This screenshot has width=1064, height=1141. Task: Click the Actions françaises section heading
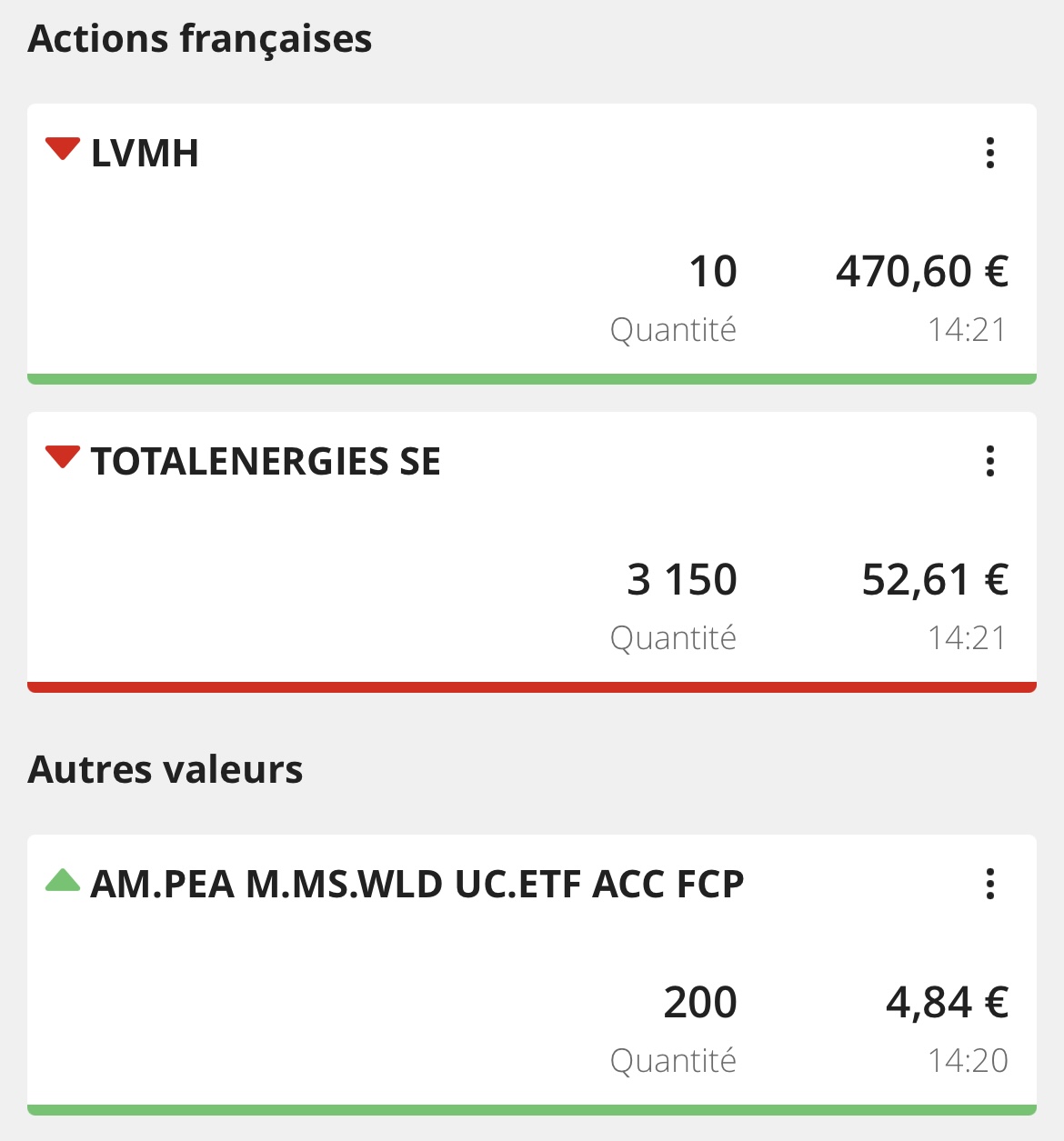pyautogui.click(x=200, y=39)
